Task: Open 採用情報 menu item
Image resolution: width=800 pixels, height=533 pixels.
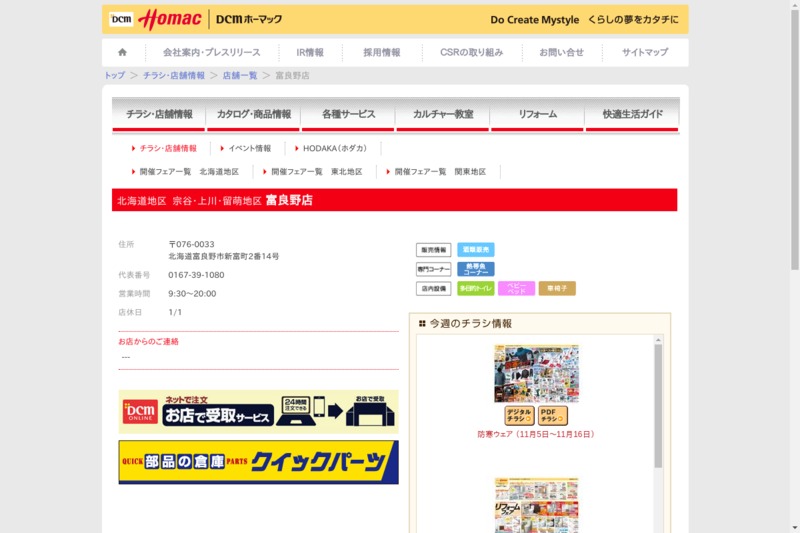Action: click(x=382, y=52)
